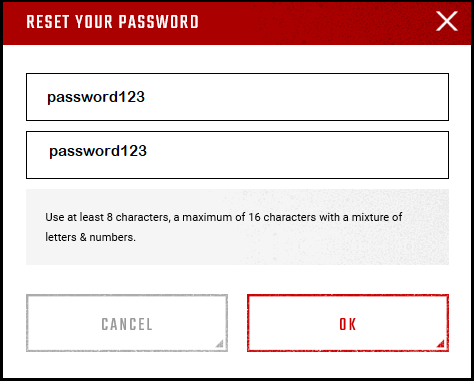
Task: Click the 'letters & numbers' hint line
Action: pyautogui.click(x=90, y=237)
